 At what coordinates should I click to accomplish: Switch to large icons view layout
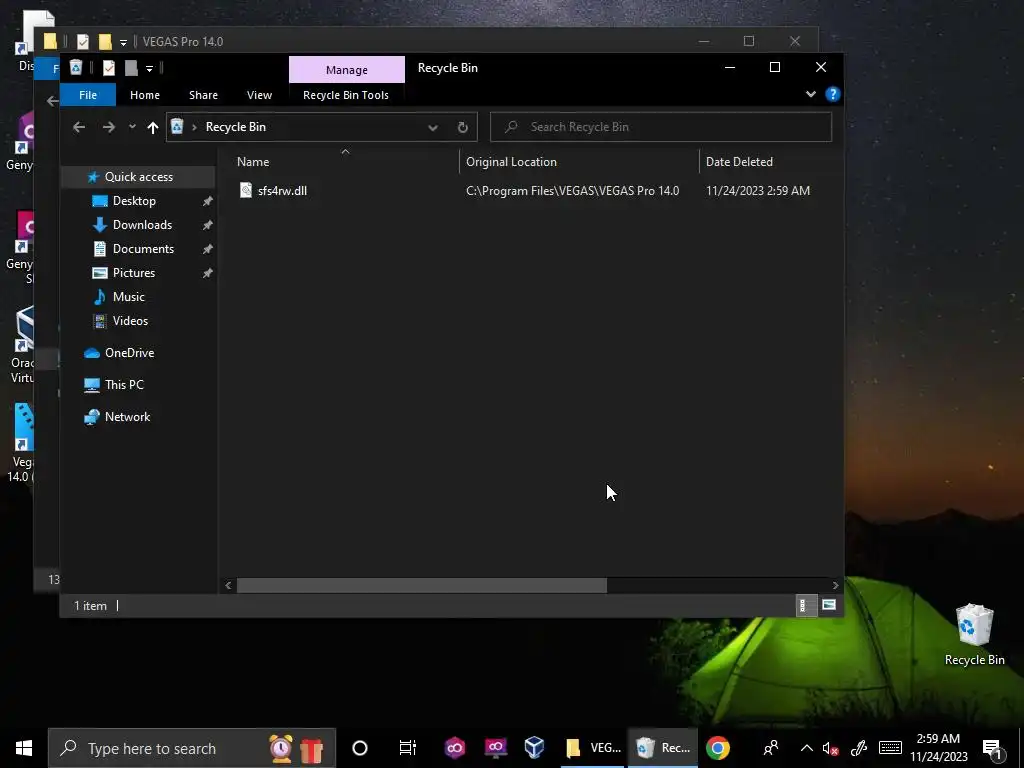point(829,605)
